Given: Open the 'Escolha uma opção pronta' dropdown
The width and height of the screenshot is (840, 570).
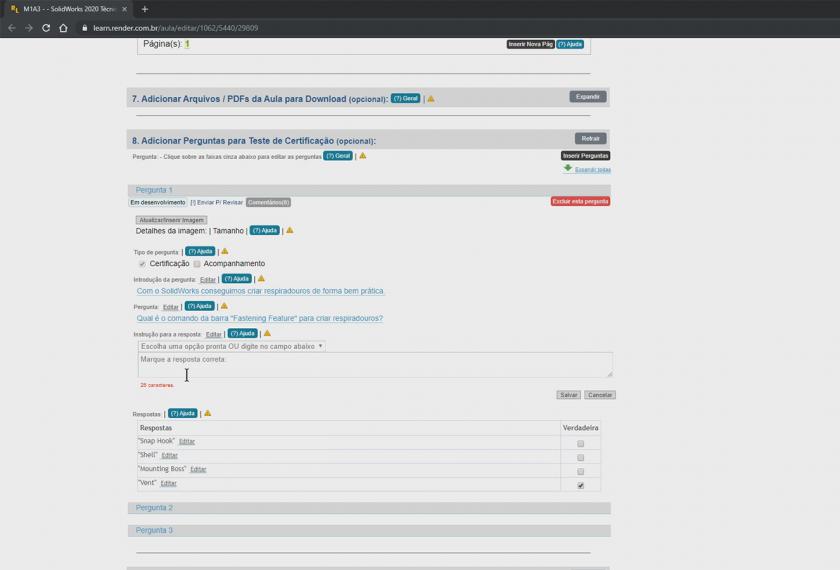Looking at the screenshot, I should pos(231,346).
